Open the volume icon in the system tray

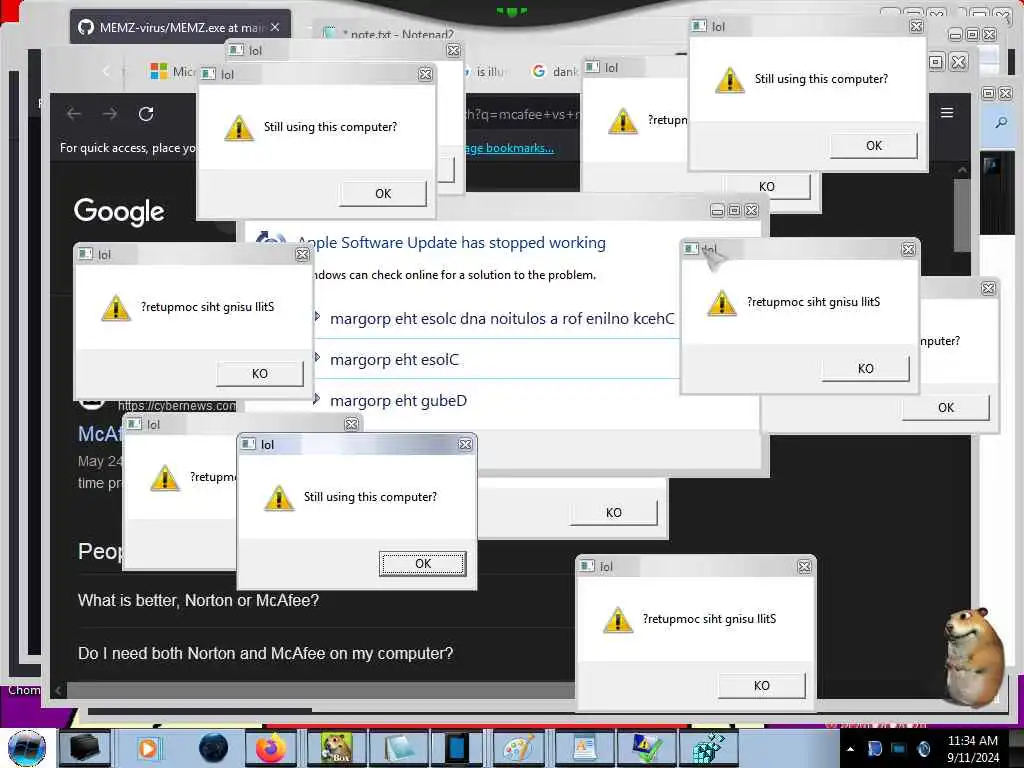(x=923, y=749)
